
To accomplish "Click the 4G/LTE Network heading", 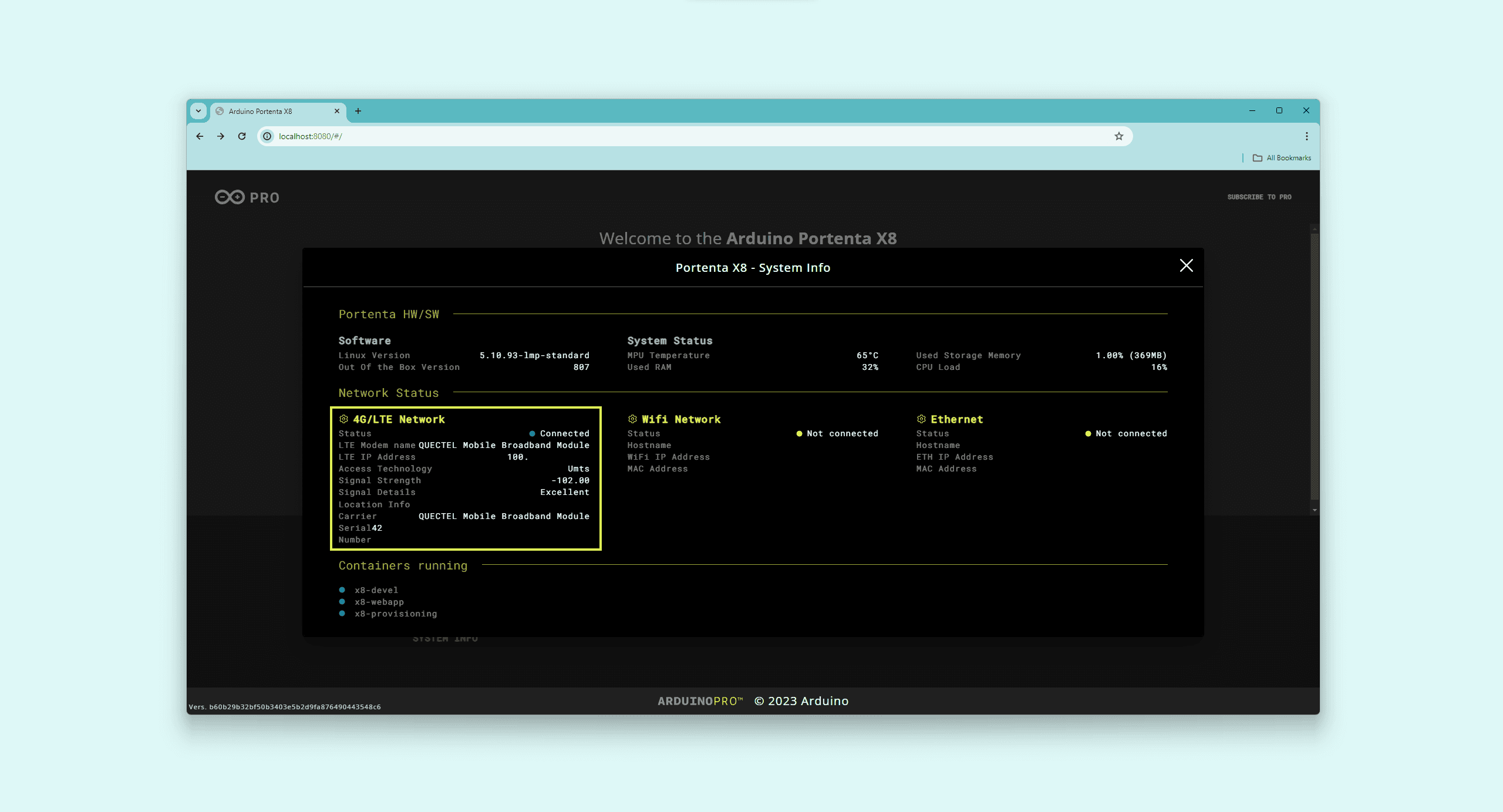I will pyautogui.click(x=399, y=419).
